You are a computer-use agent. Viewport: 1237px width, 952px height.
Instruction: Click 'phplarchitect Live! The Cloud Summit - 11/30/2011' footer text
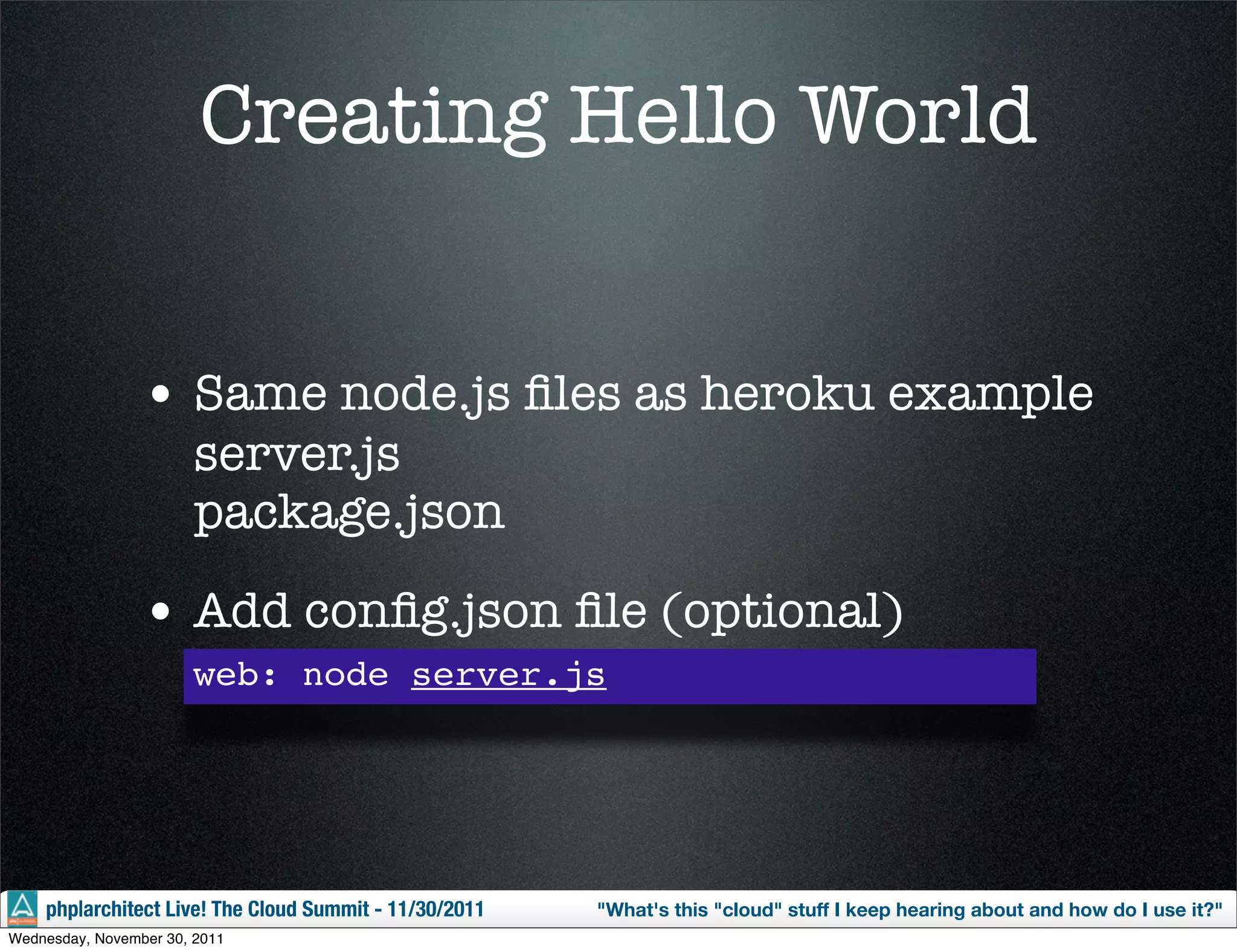265,909
